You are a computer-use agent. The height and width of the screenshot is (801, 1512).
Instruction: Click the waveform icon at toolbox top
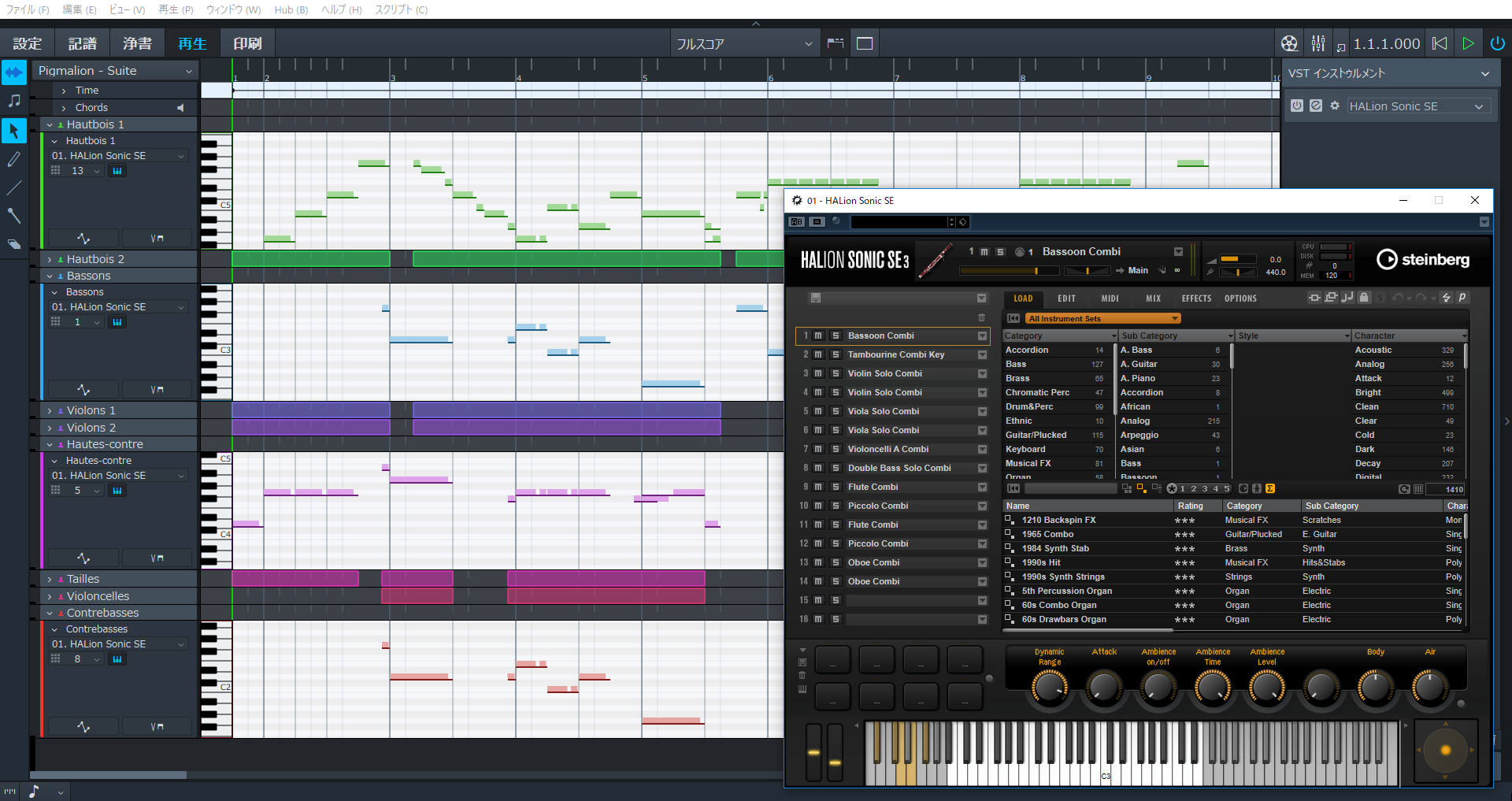point(14,72)
